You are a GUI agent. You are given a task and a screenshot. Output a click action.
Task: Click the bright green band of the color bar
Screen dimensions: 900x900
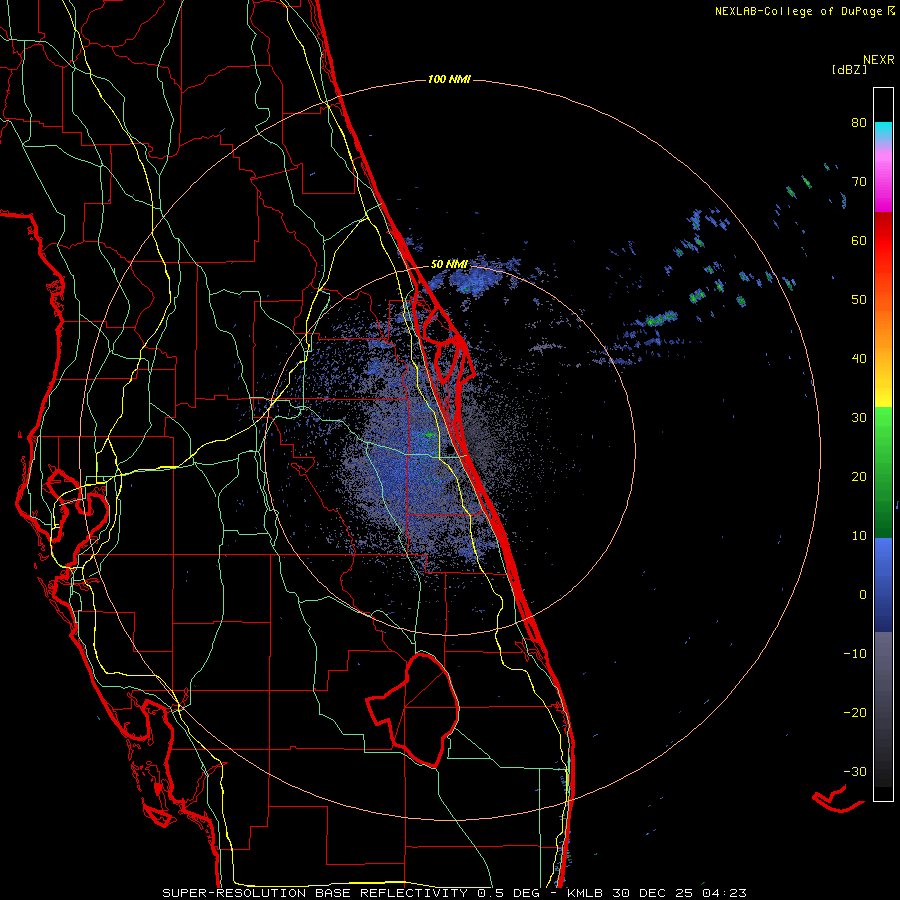[x=883, y=428]
